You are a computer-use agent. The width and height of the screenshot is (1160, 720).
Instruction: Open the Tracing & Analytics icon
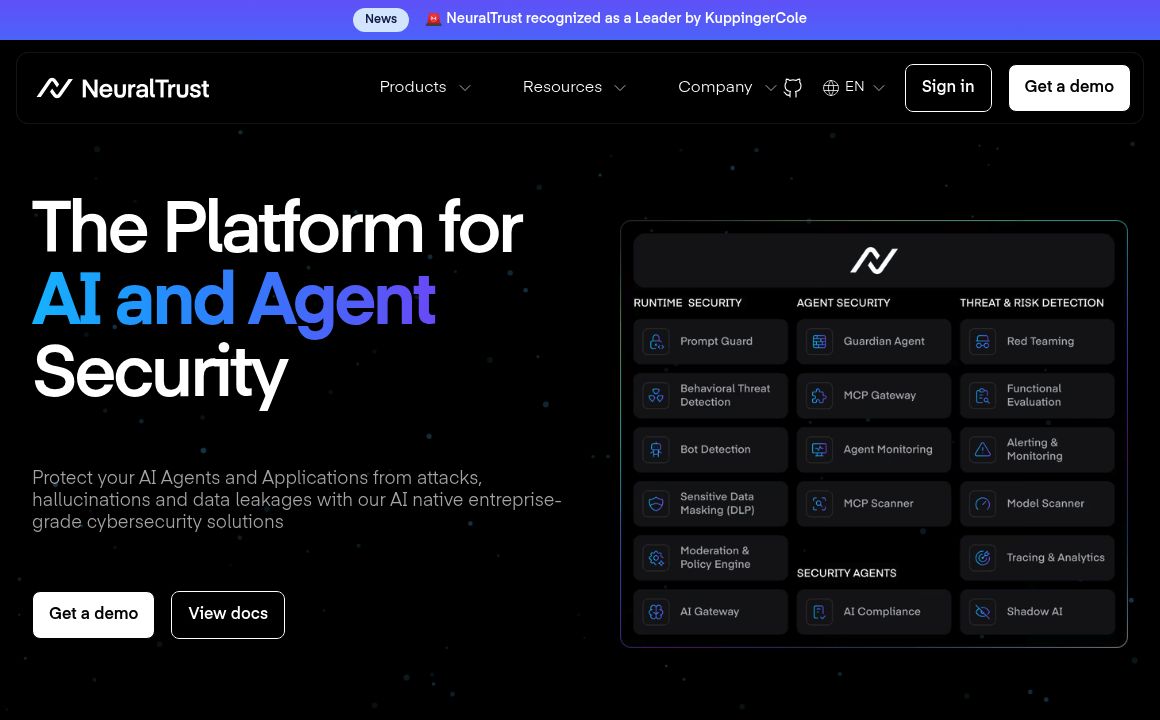tap(982, 558)
